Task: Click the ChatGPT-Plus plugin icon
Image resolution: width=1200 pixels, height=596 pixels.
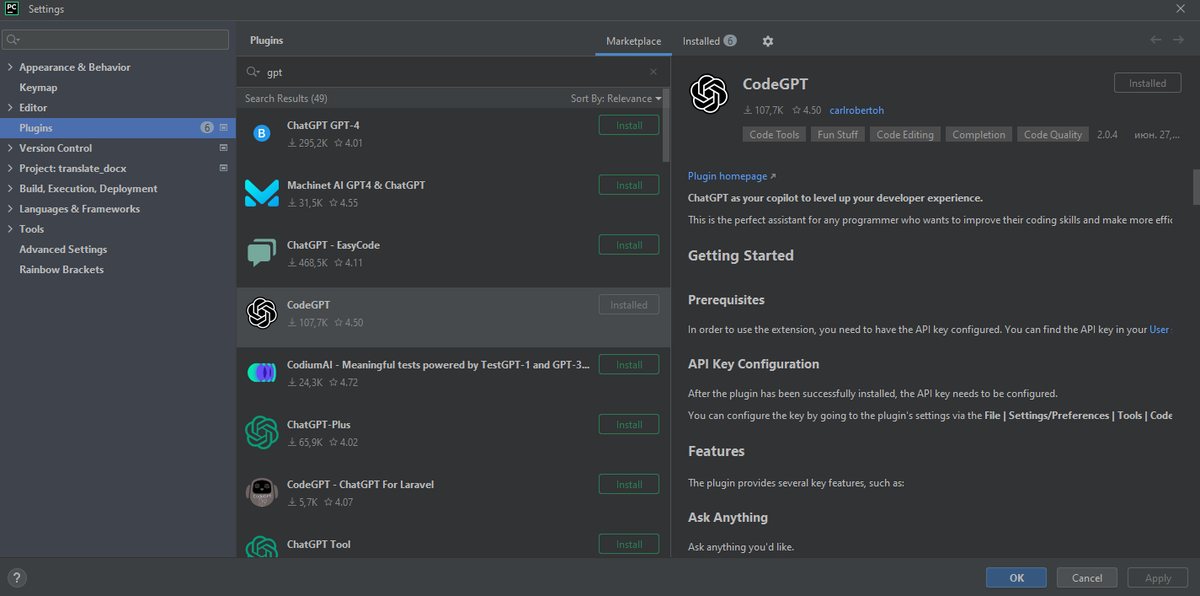Action: coord(261,433)
